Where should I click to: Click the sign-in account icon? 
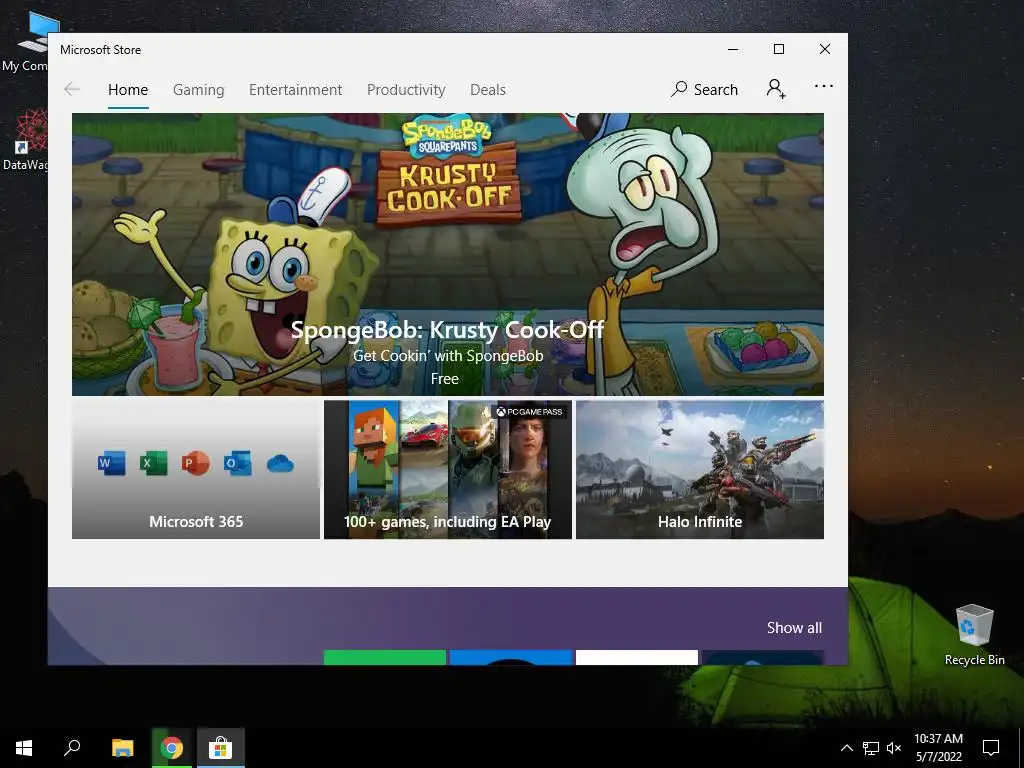point(776,88)
